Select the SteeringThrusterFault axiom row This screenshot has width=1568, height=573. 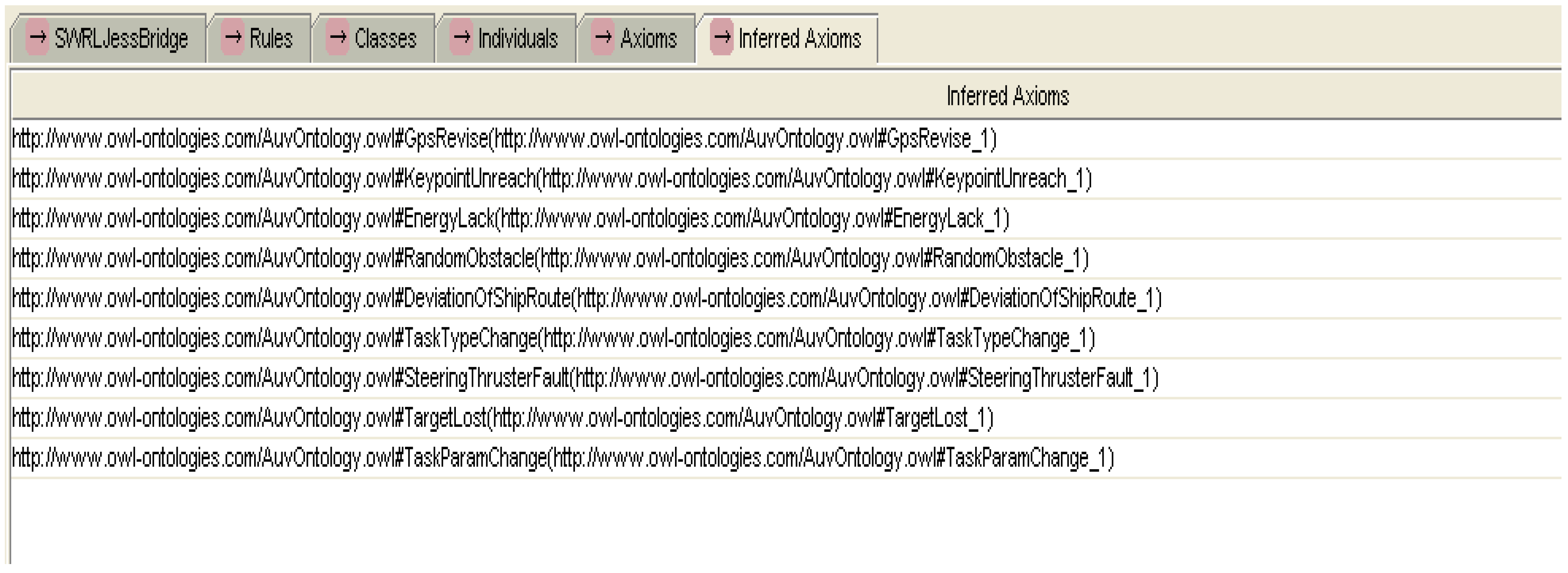[585, 378]
